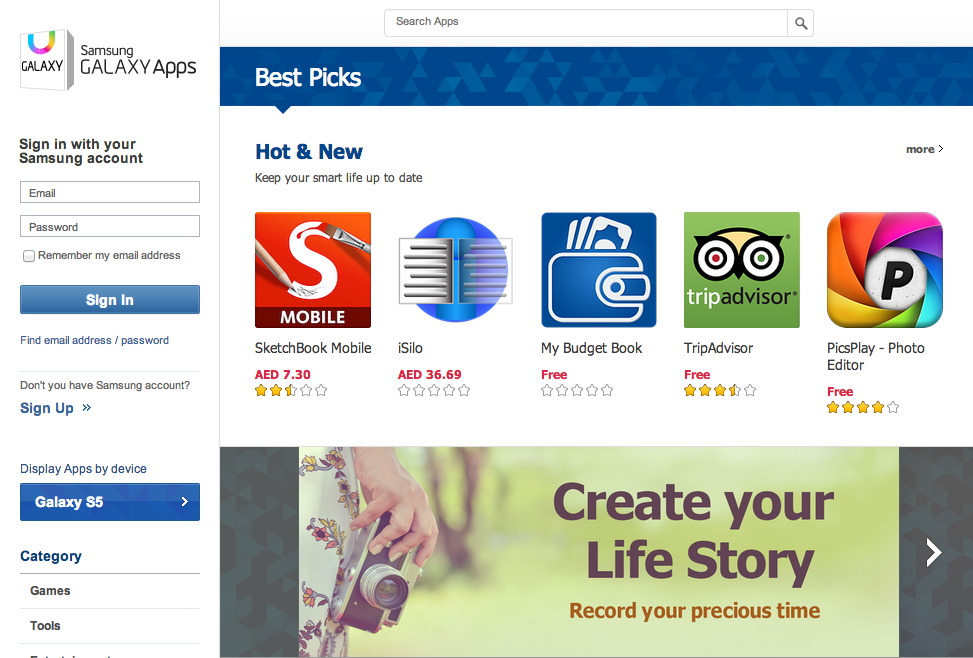Focus the Password input field
Viewport: 973px width, 658px height.
pyautogui.click(x=110, y=227)
